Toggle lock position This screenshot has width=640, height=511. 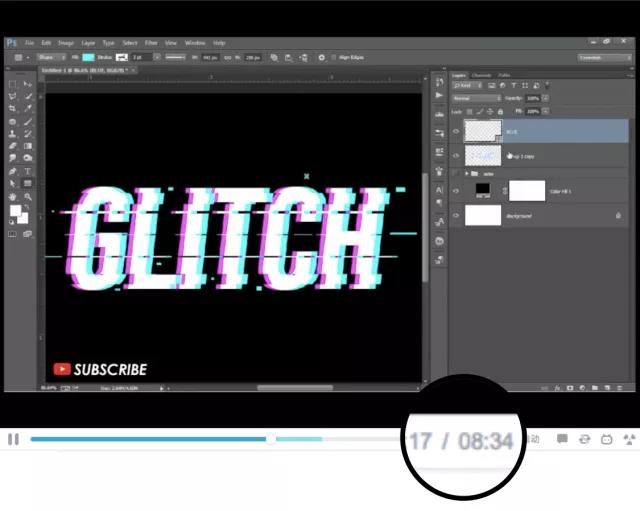pyautogui.click(x=490, y=111)
